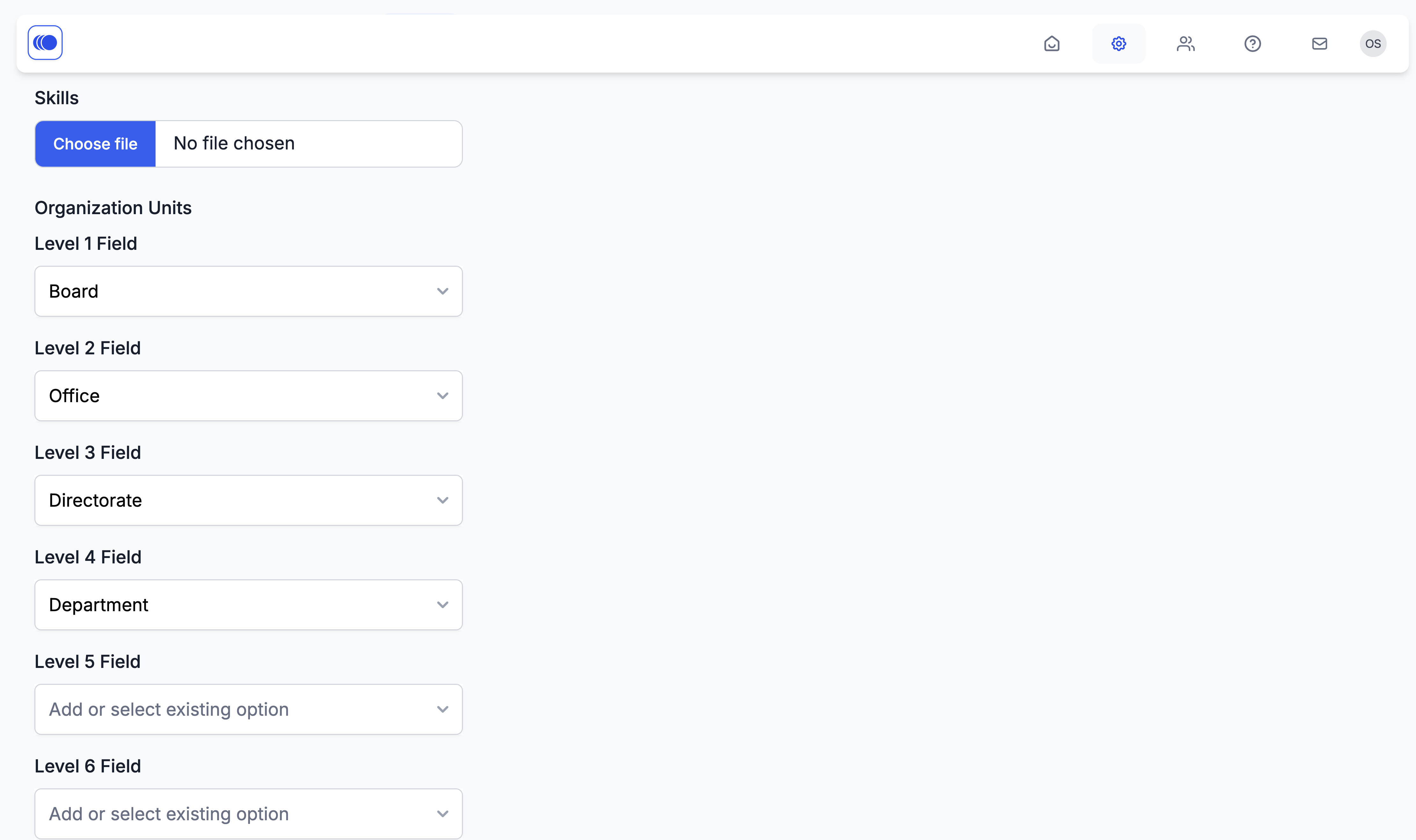The height and width of the screenshot is (840, 1416).
Task: Click the chevron arrow in the Department selector
Action: coord(443,605)
